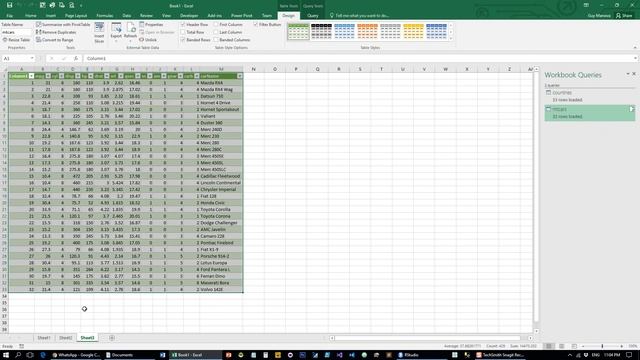Open Name Box dropdown arrow
Viewport: 640px width, 360px height.
click(x=32, y=58)
